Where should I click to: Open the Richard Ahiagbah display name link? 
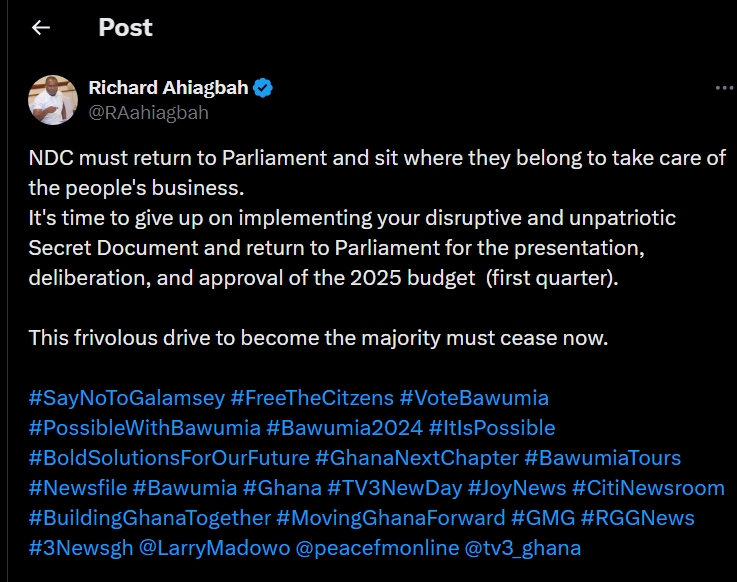point(168,88)
